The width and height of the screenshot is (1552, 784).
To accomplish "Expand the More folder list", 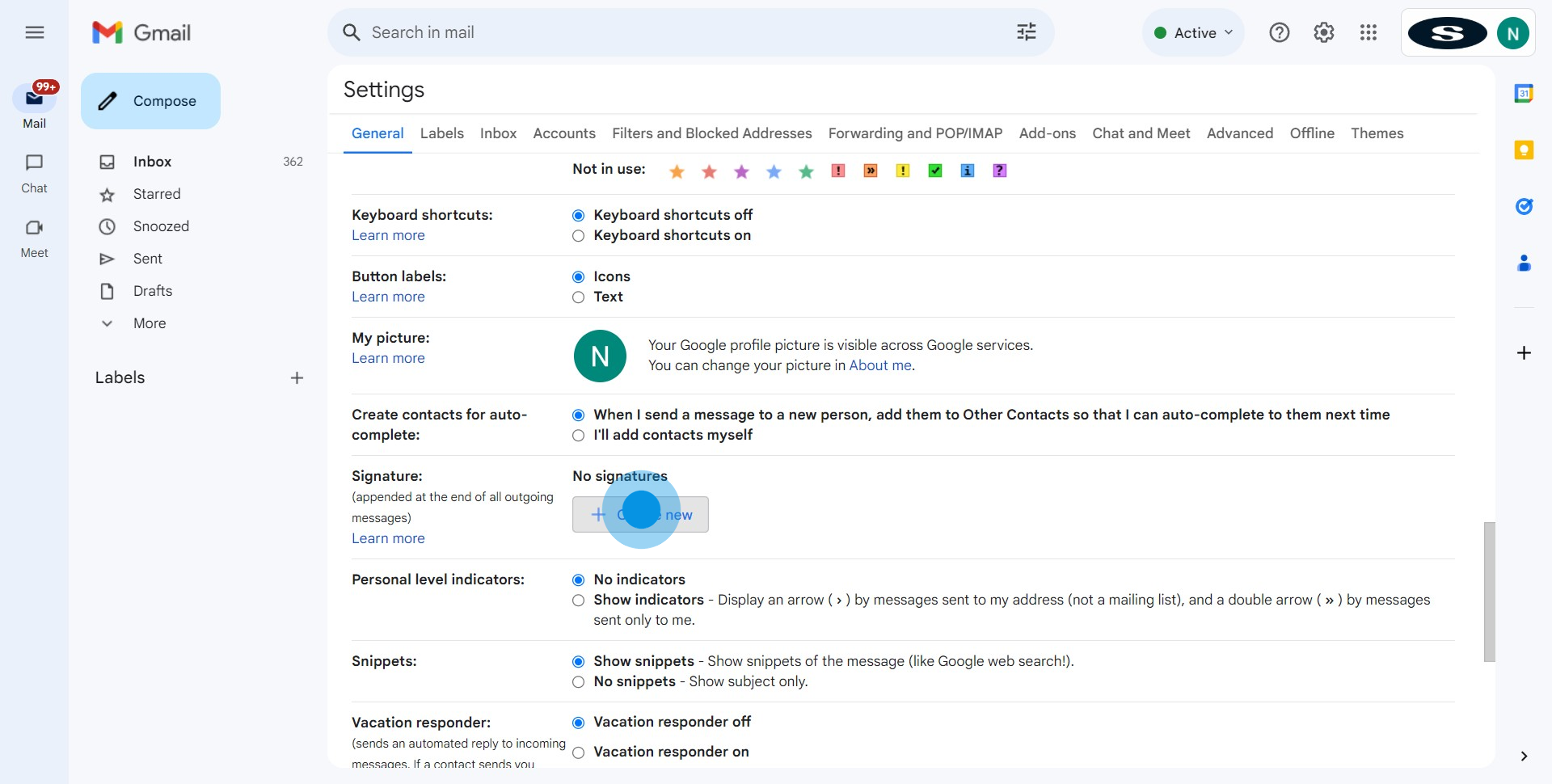I will click(x=150, y=323).
